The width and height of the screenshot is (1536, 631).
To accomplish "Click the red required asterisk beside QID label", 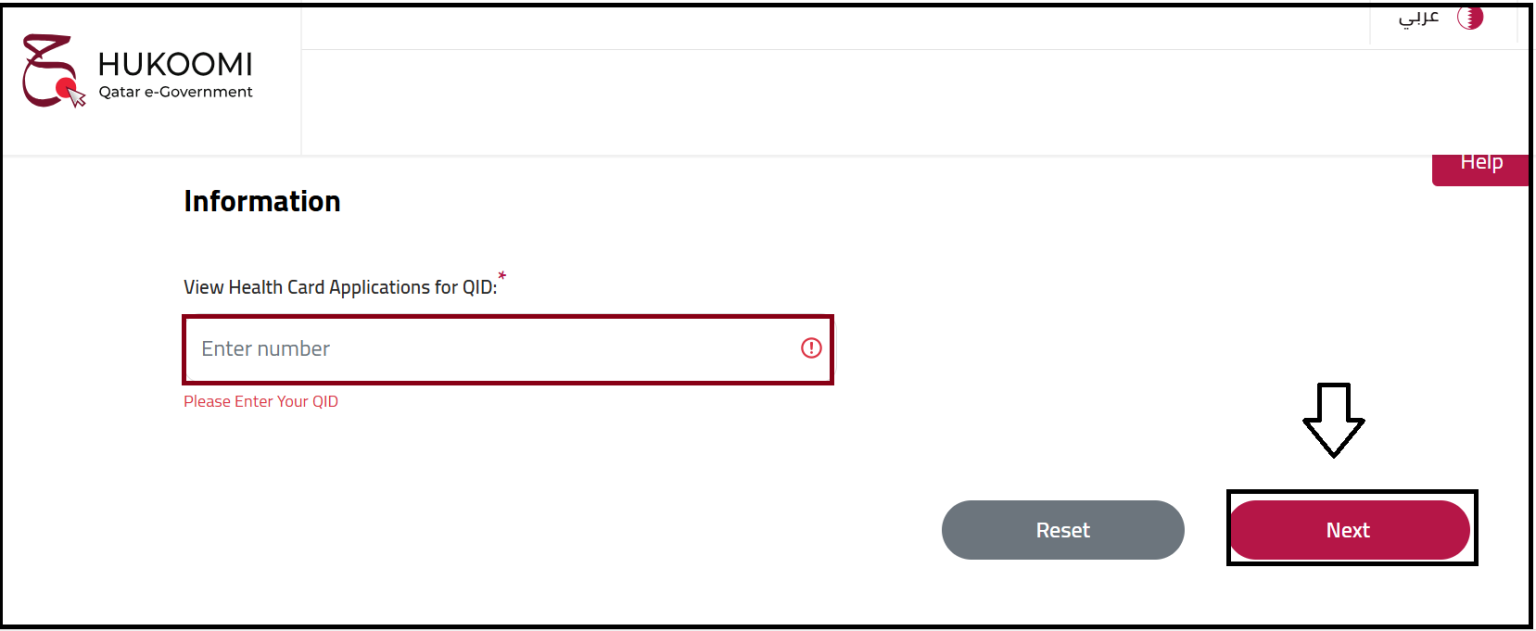I will click(502, 276).
